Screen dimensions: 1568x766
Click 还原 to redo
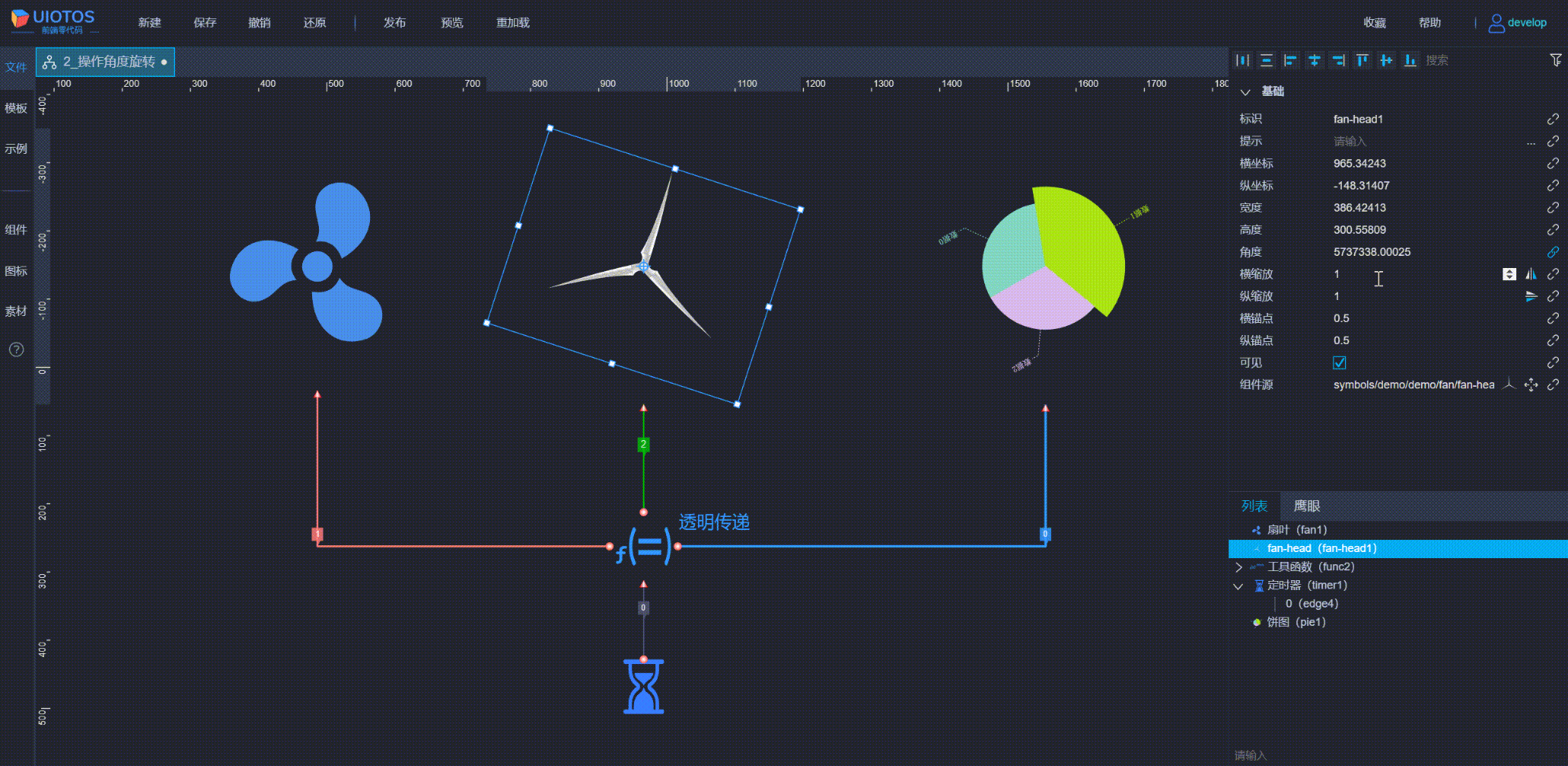[314, 23]
